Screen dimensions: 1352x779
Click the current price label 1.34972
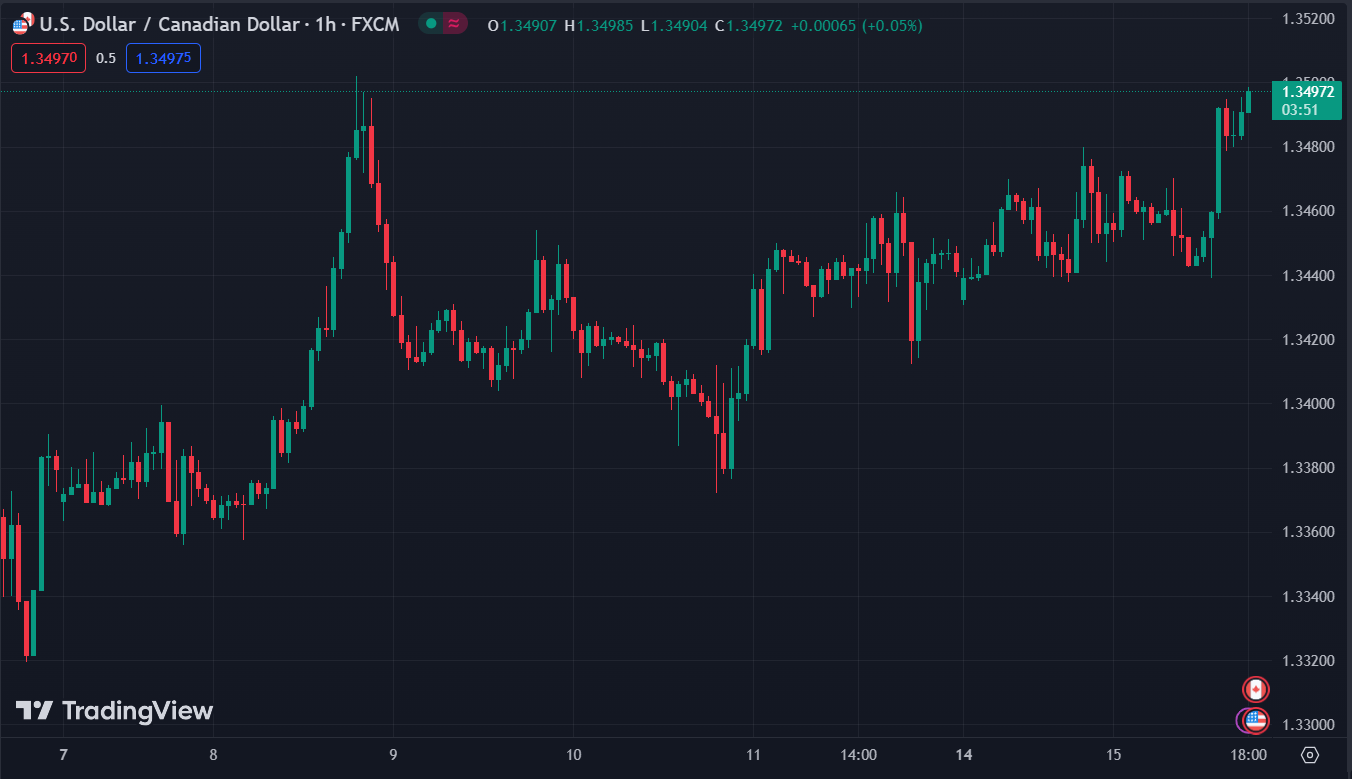click(1307, 92)
